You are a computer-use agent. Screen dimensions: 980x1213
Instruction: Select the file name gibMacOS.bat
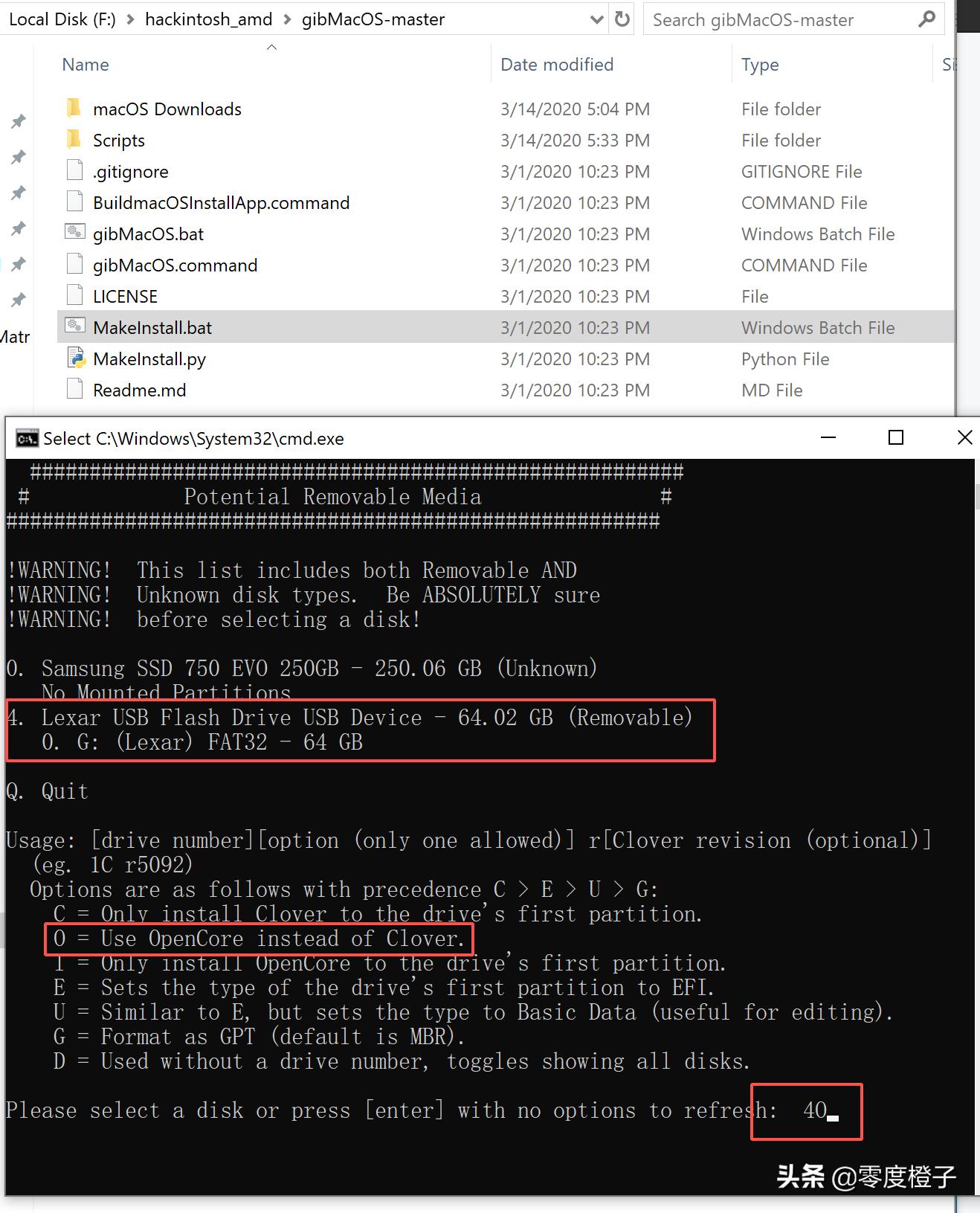click(149, 234)
